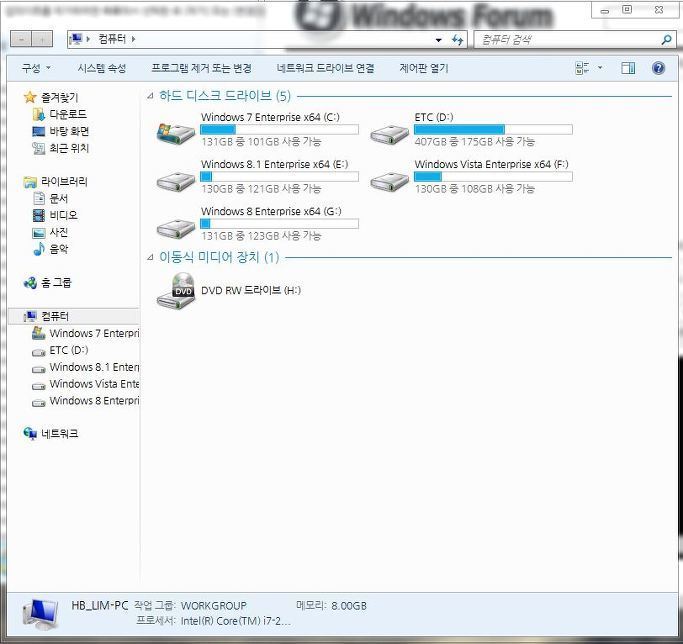The width and height of the screenshot is (683, 644).
Task: Click the 컴퓨터 breadcrumb in address bar
Action: (112, 39)
